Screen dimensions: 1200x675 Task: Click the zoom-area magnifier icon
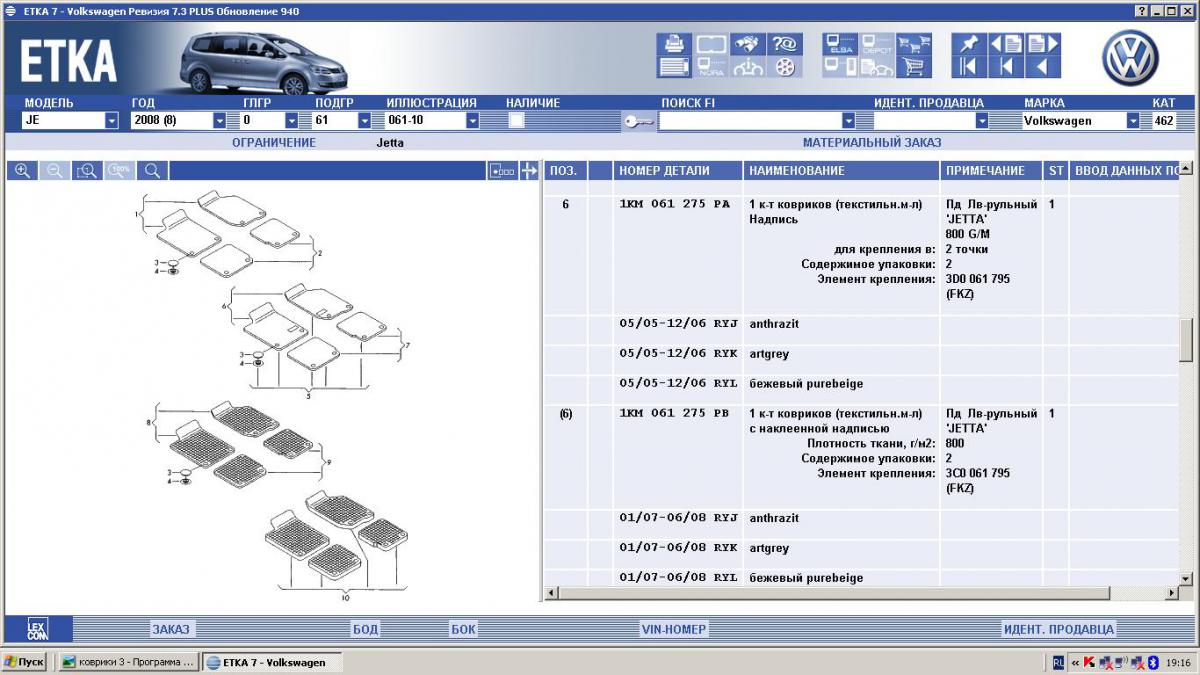pos(87,171)
